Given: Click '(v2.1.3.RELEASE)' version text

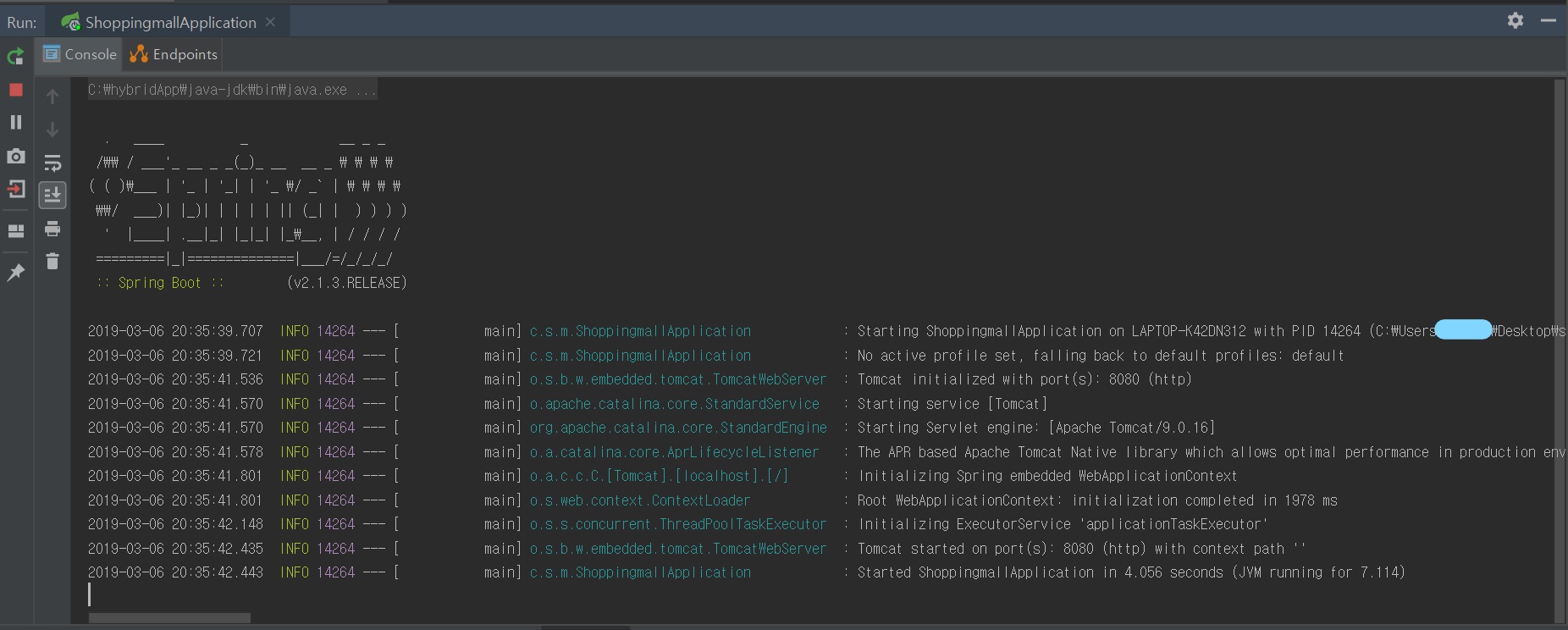Looking at the screenshot, I should point(347,283).
